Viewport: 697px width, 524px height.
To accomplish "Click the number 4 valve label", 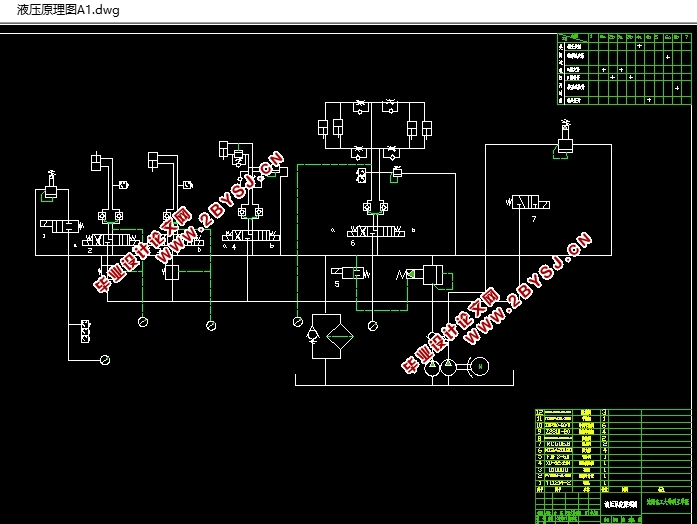I will click(234, 247).
